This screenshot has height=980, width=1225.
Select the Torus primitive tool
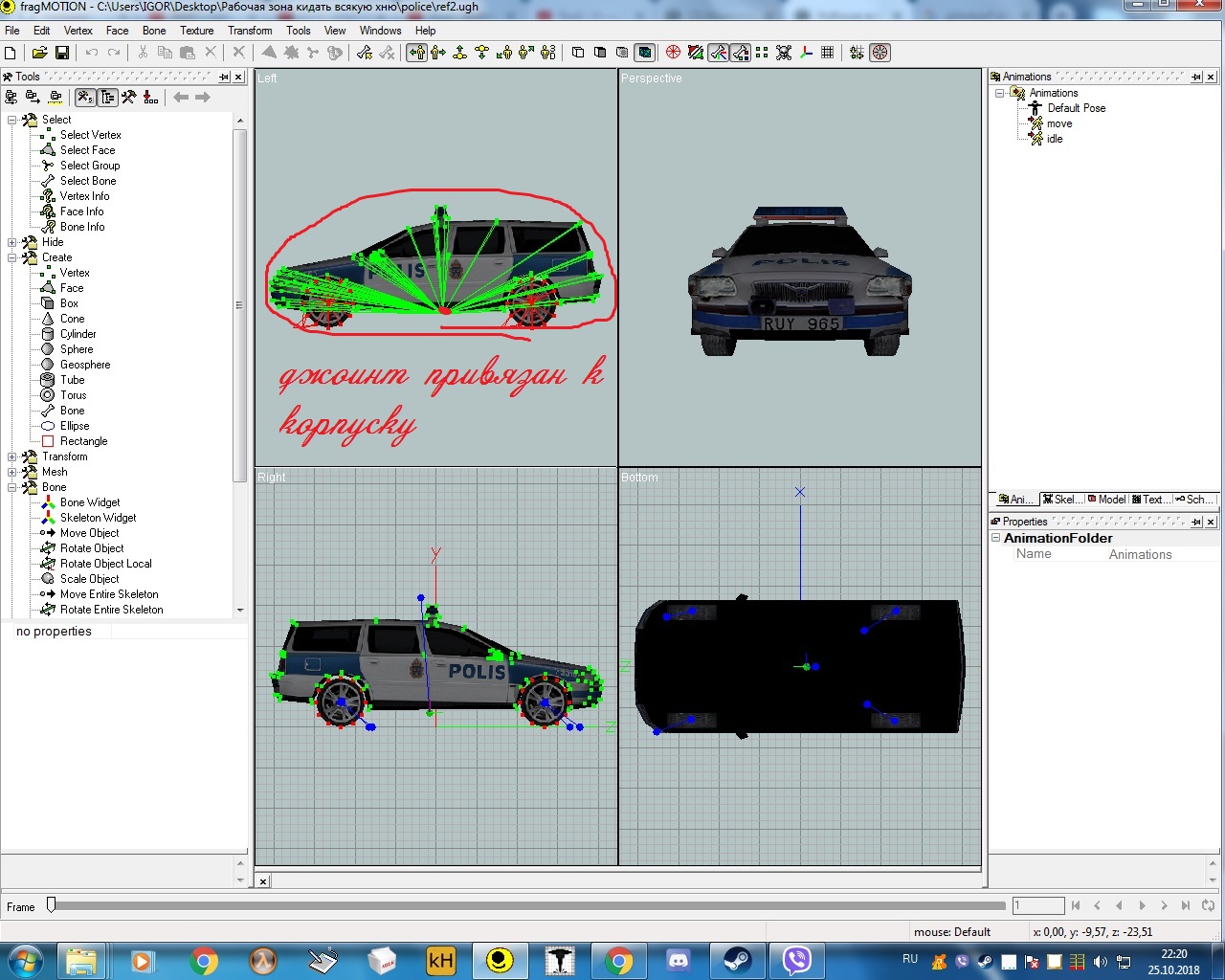(73, 395)
